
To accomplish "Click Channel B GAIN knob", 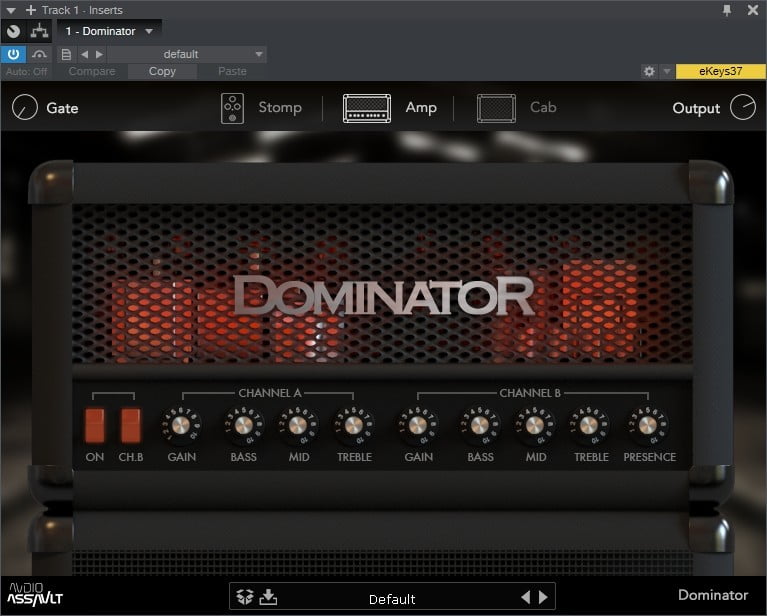I will (417, 425).
